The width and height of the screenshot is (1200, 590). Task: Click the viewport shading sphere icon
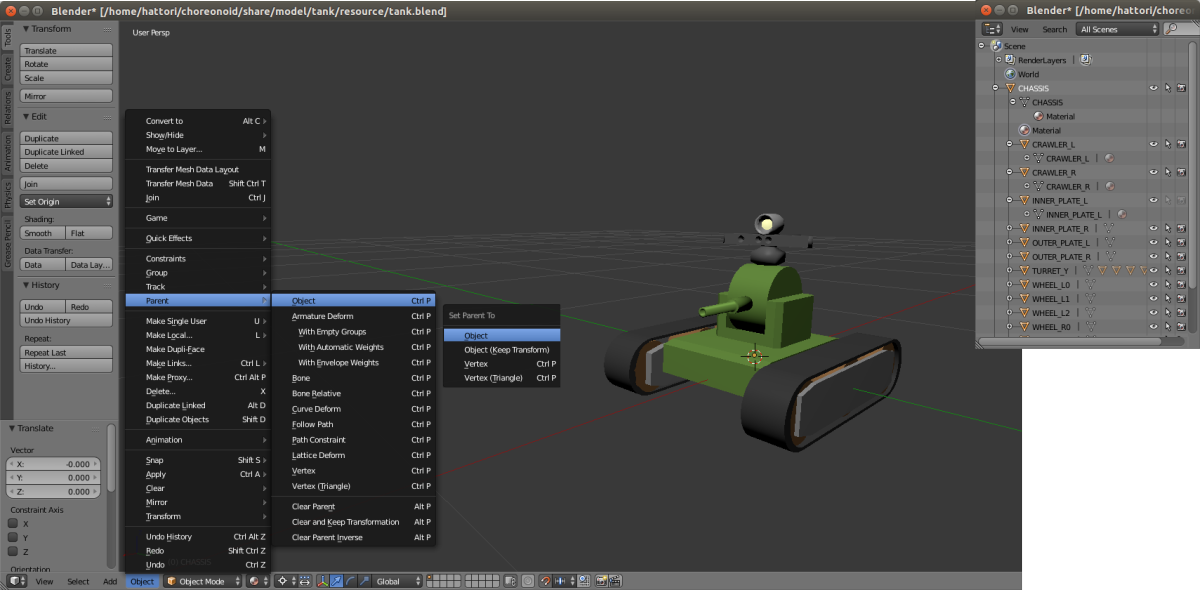pos(255,581)
